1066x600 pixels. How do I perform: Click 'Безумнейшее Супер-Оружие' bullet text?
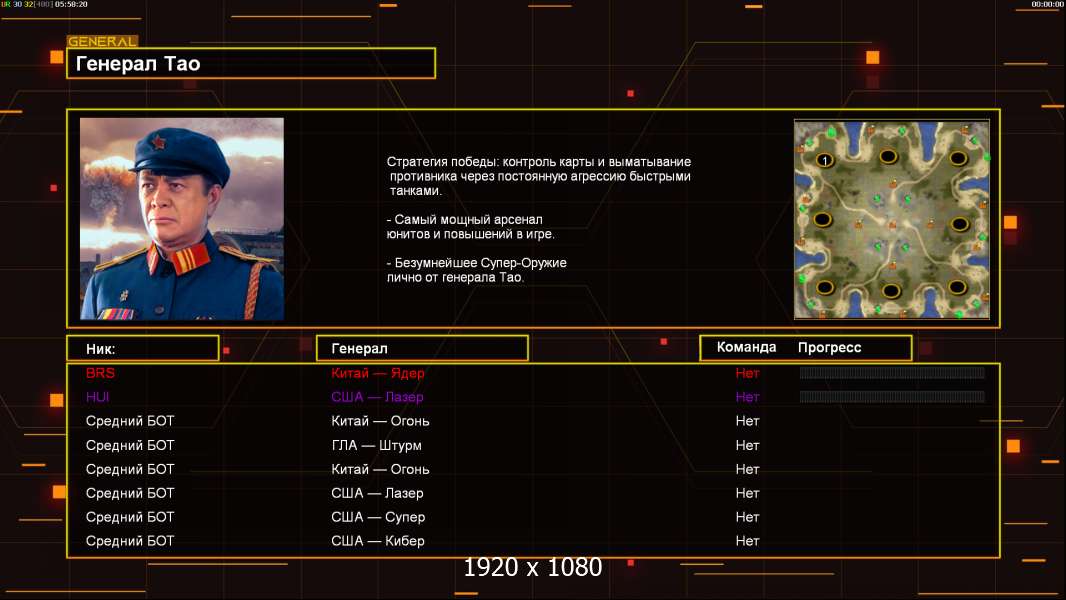pyautogui.click(x=477, y=262)
